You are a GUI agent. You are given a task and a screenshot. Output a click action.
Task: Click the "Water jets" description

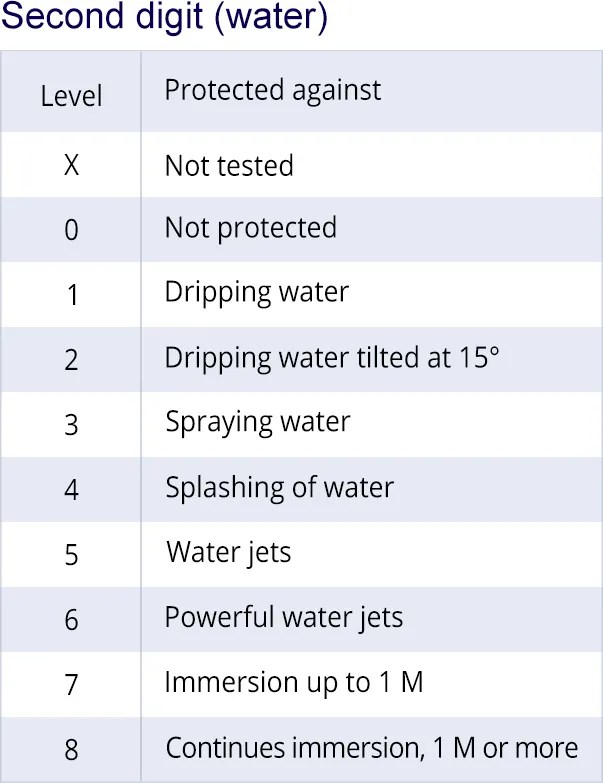click(229, 552)
